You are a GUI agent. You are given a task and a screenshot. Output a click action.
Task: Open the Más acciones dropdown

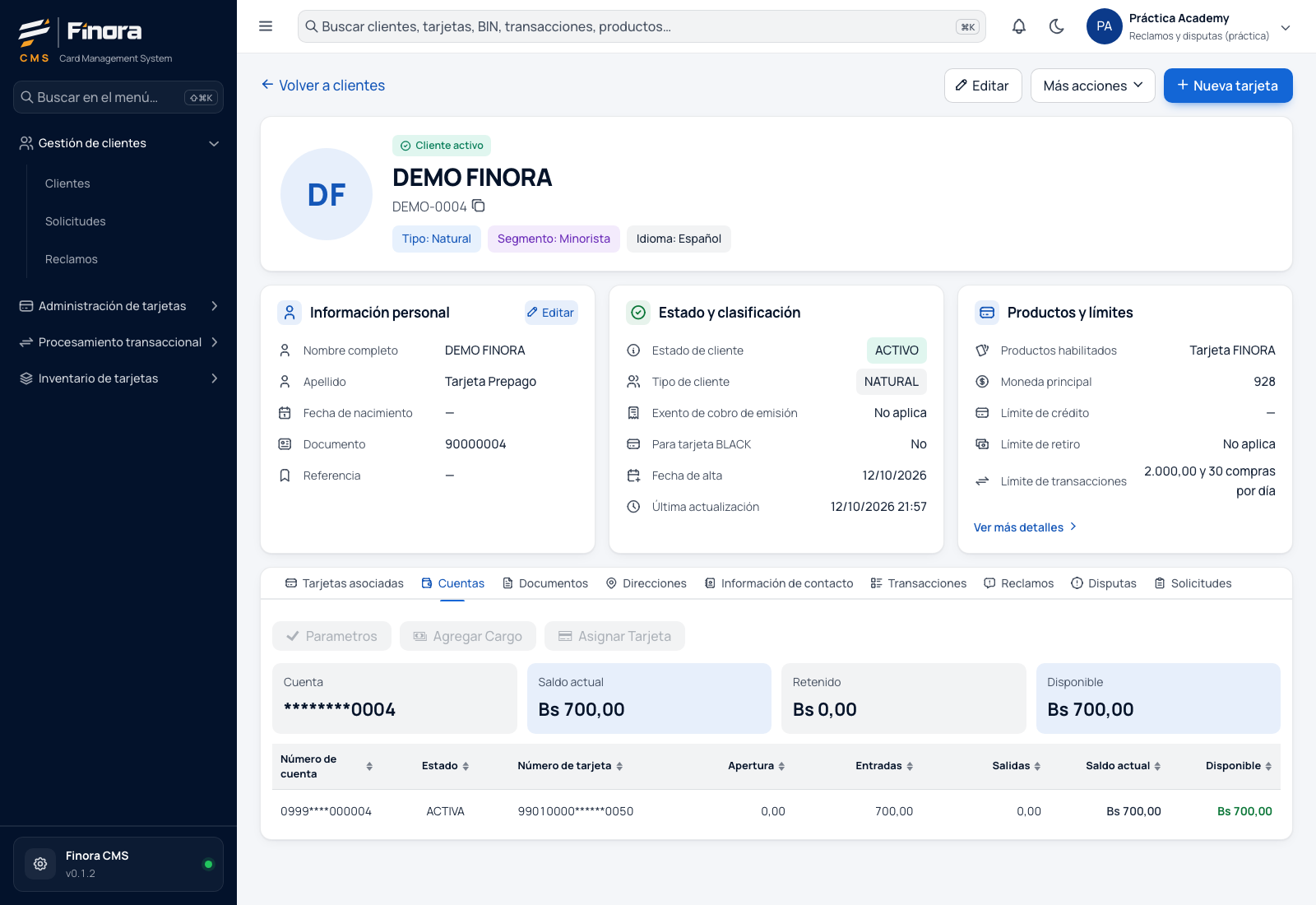tap(1093, 86)
